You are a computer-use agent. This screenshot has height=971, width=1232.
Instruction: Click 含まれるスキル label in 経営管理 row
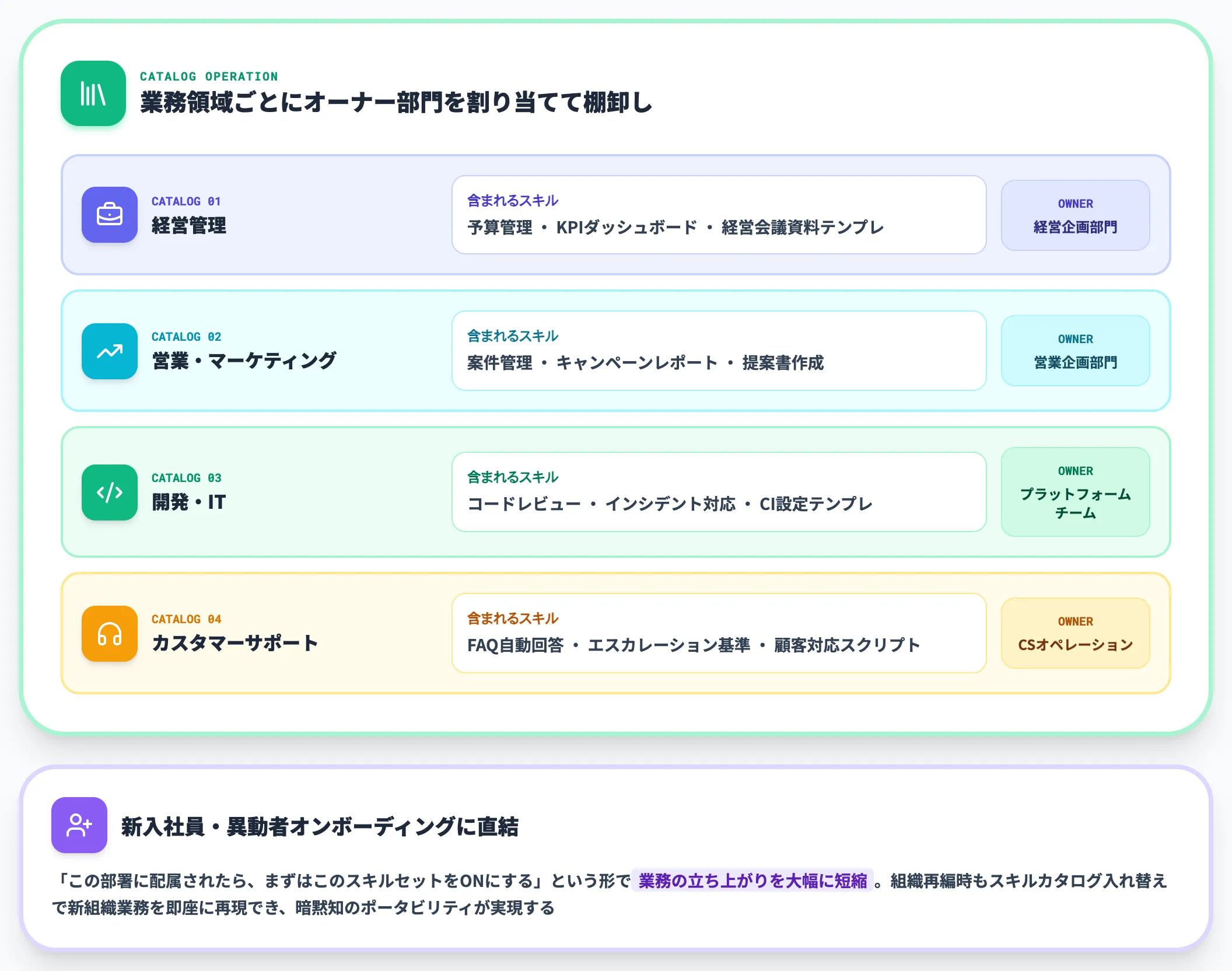513,201
